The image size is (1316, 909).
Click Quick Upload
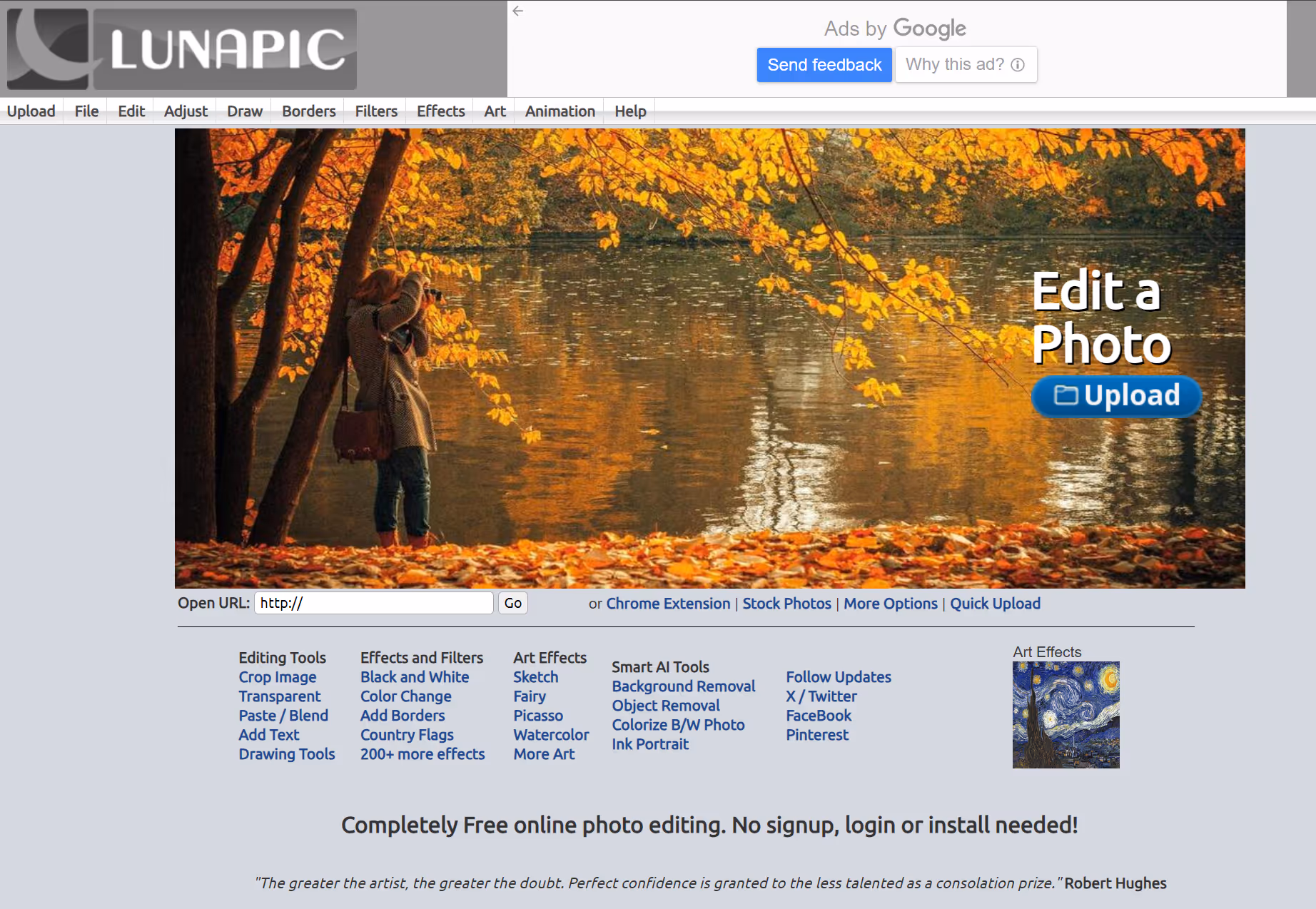tap(995, 603)
